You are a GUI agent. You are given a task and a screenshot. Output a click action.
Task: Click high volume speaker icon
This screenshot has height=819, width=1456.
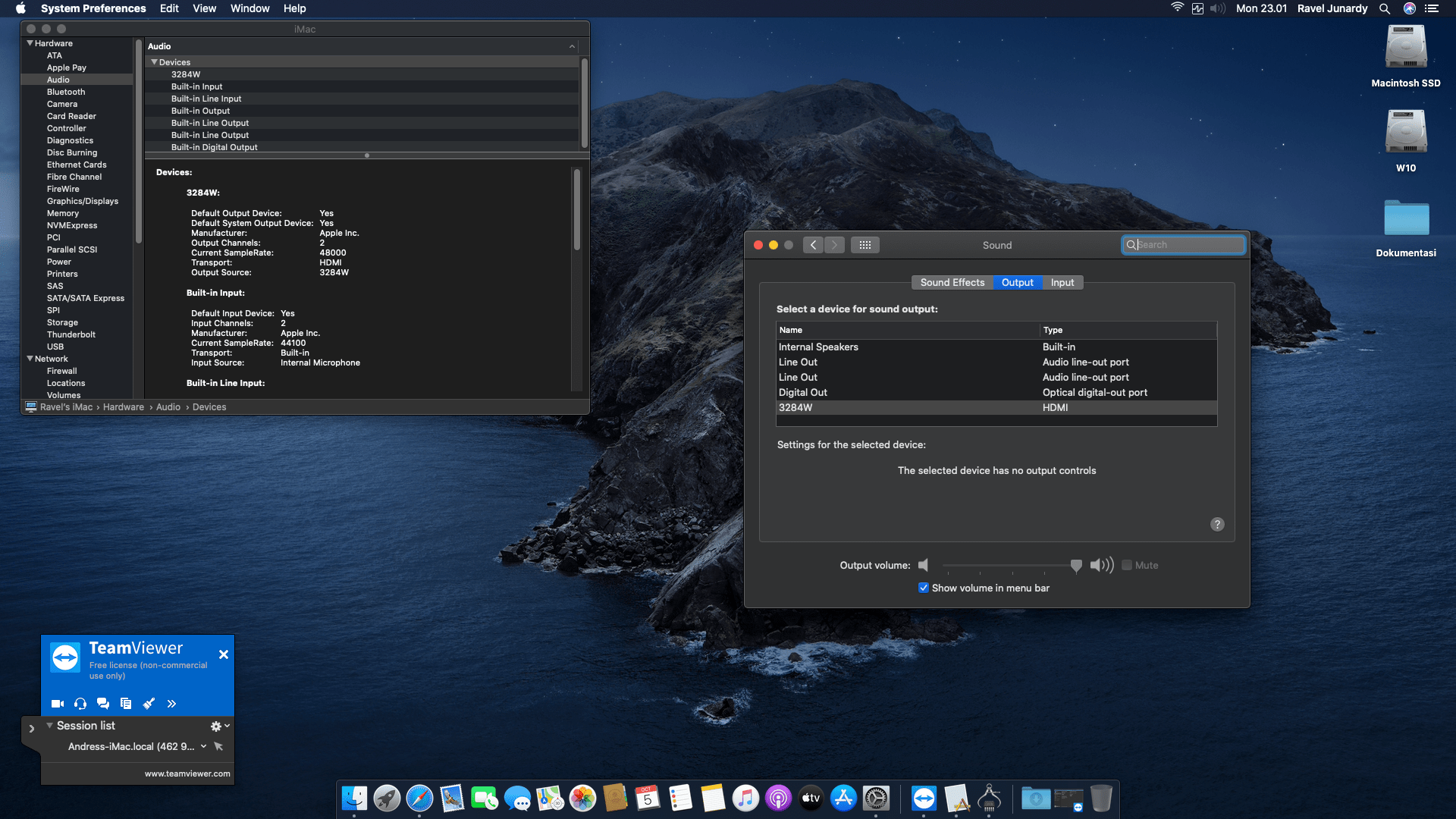point(1102,566)
